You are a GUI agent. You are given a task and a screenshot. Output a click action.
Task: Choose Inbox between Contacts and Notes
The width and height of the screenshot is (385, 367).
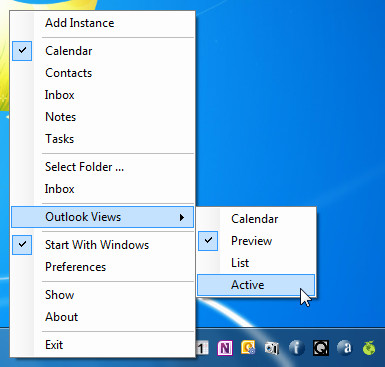point(102,95)
